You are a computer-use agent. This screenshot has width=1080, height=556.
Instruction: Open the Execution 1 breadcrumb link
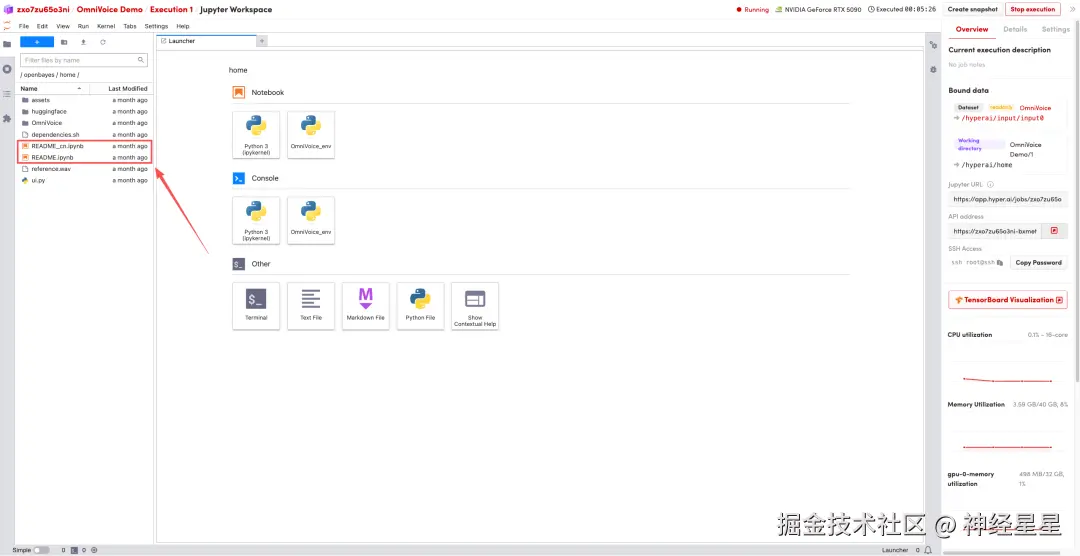click(172, 10)
